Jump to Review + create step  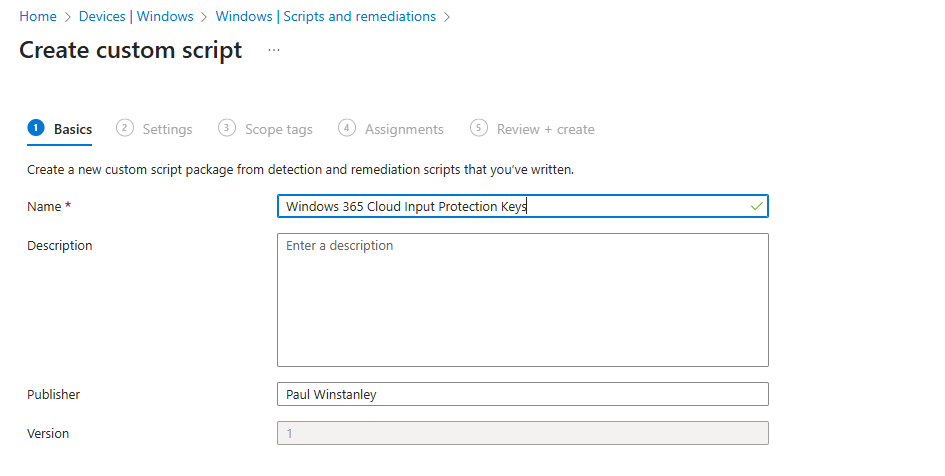point(545,129)
